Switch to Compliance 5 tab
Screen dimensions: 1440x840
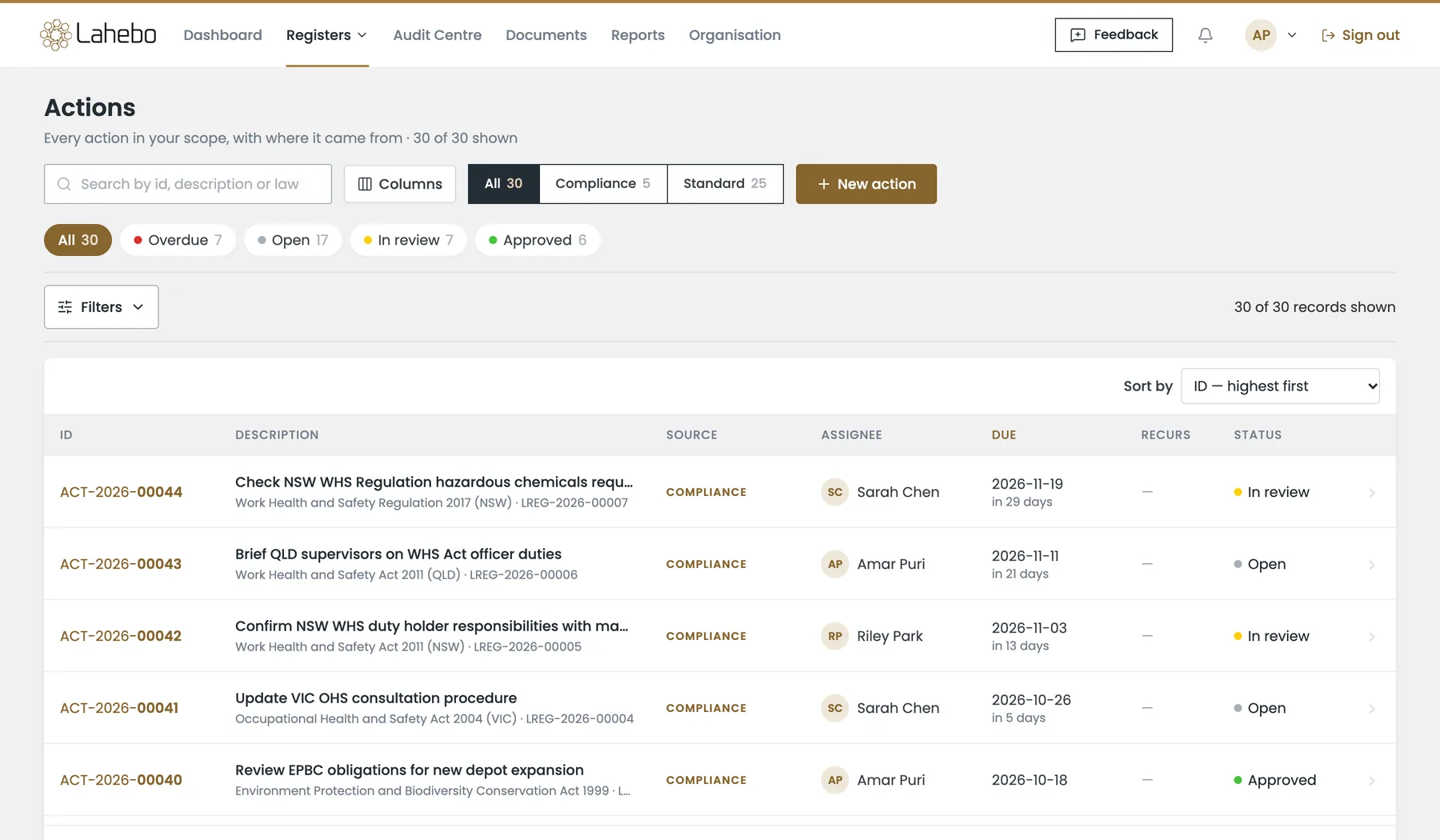pos(603,184)
